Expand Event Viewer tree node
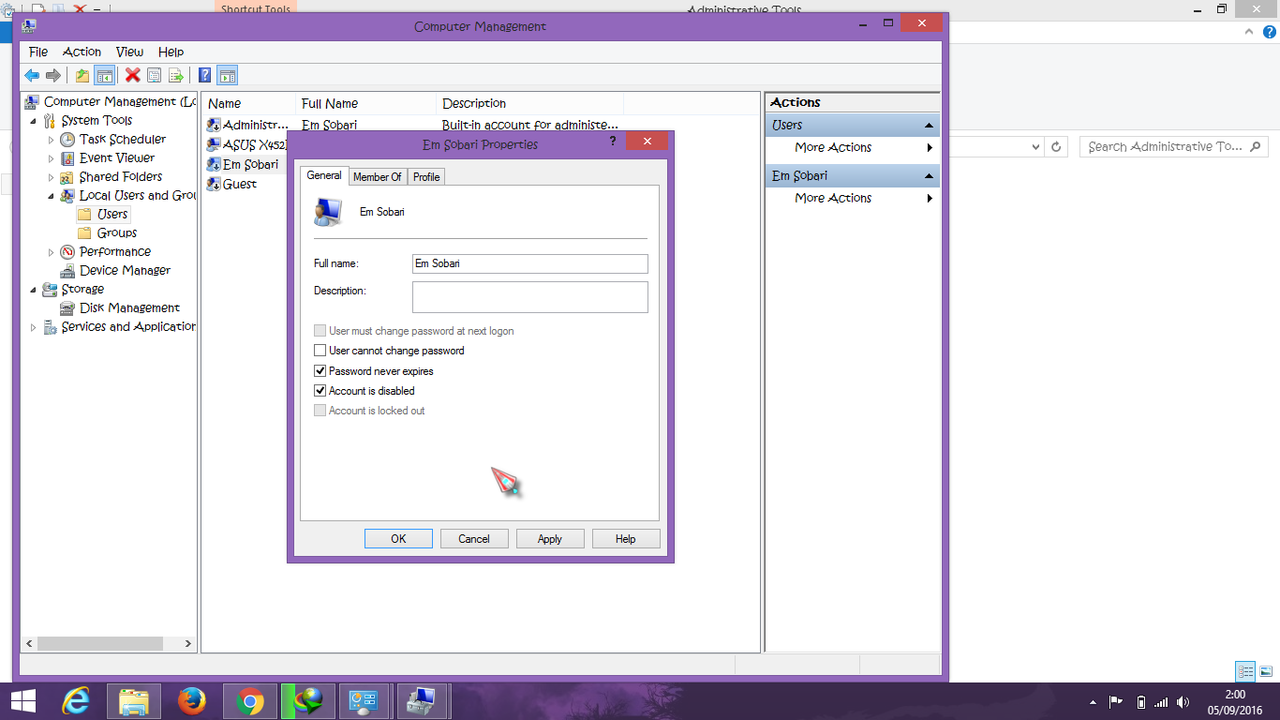The width and height of the screenshot is (1280, 720). point(51,158)
